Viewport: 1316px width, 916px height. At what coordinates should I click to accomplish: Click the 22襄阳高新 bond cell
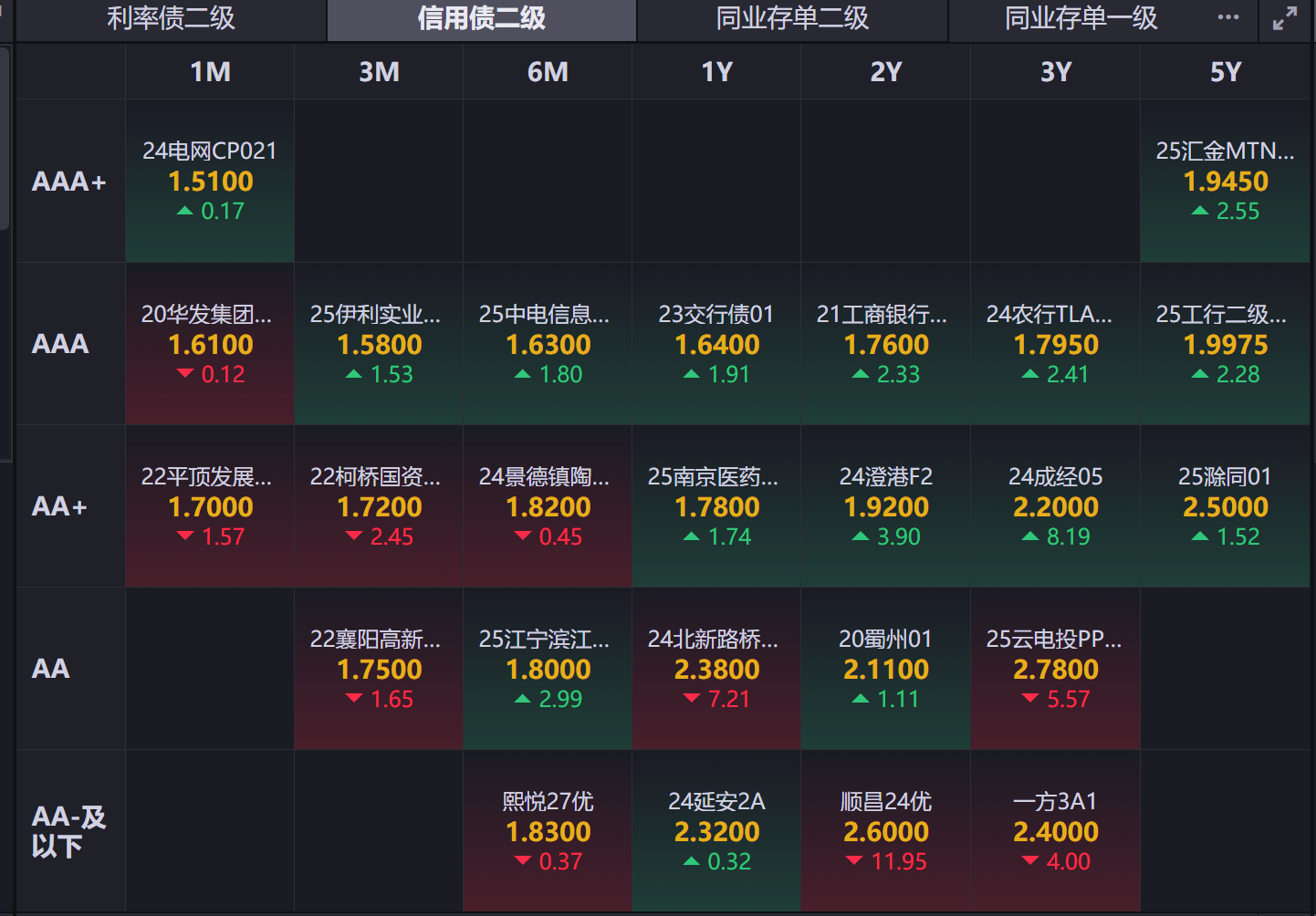pos(379,669)
